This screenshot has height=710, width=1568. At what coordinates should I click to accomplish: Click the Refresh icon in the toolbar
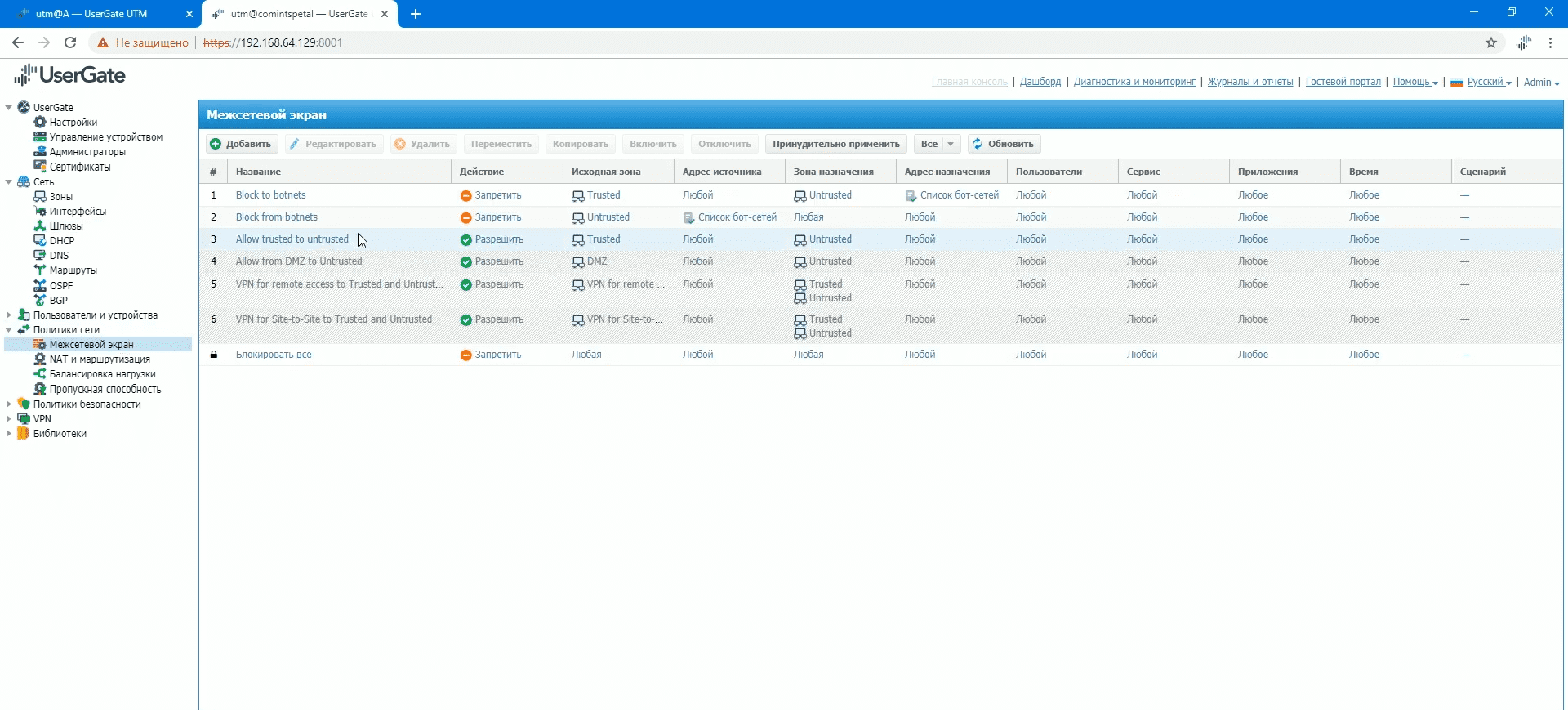point(978,144)
